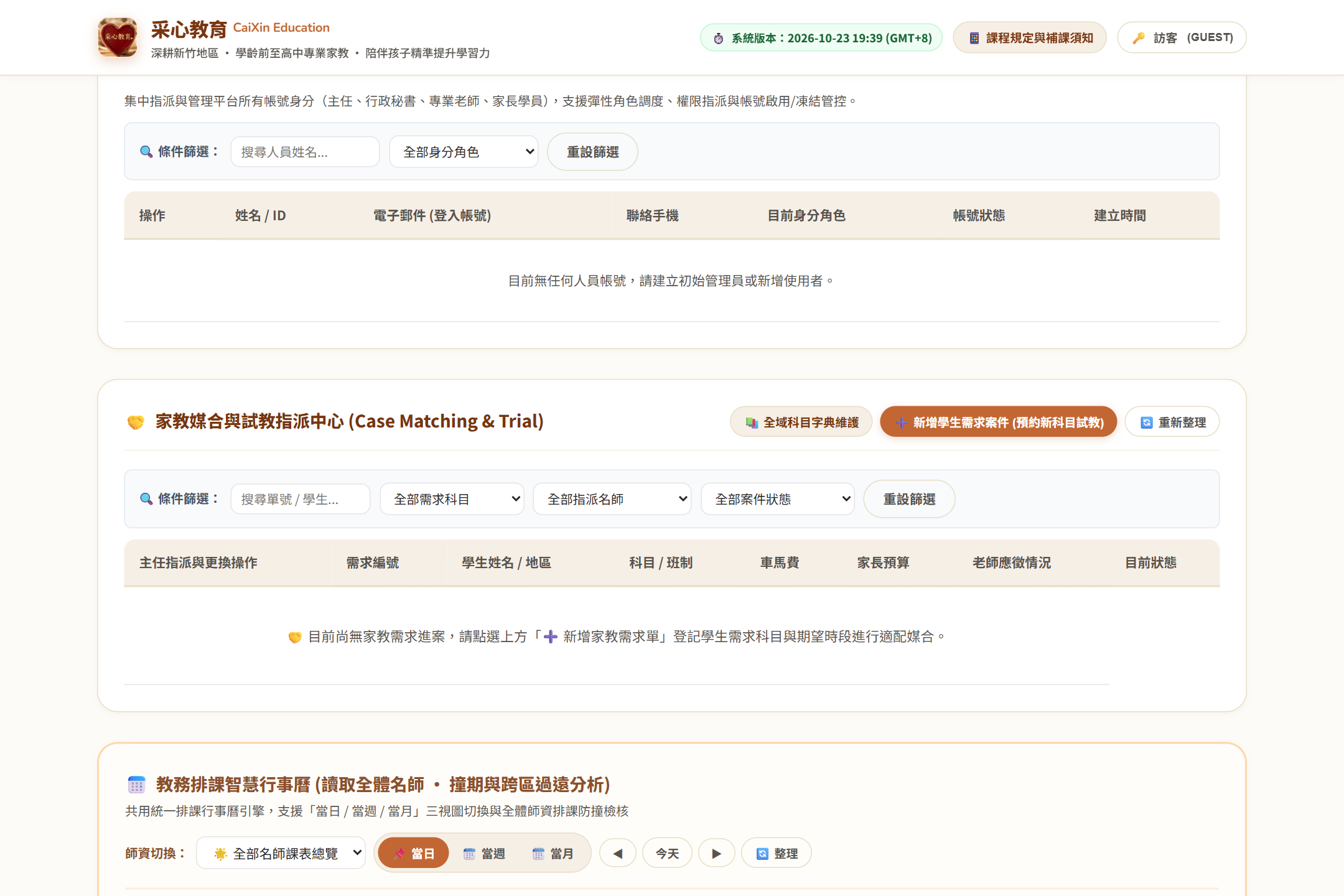Go to previous period with ◀ arrow
This screenshot has width=1344, height=896.
[x=618, y=853]
